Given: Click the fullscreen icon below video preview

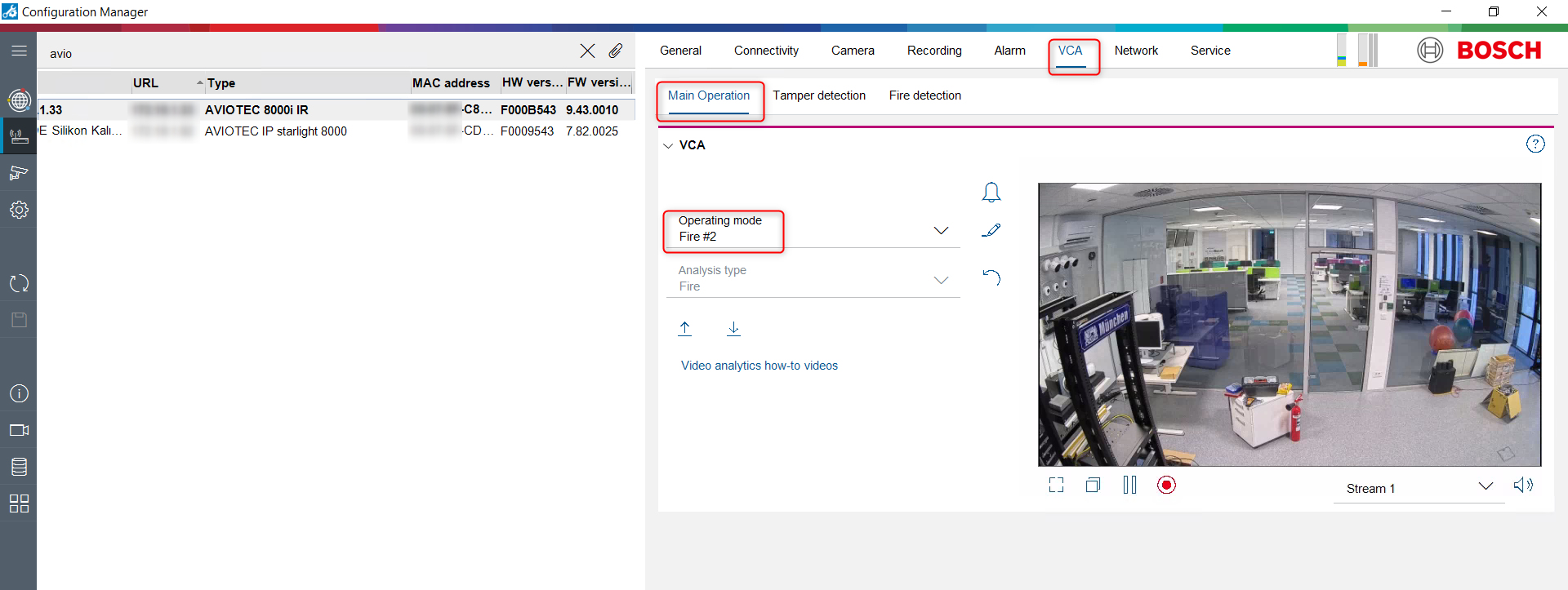Looking at the screenshot, I should [1056, 486].
